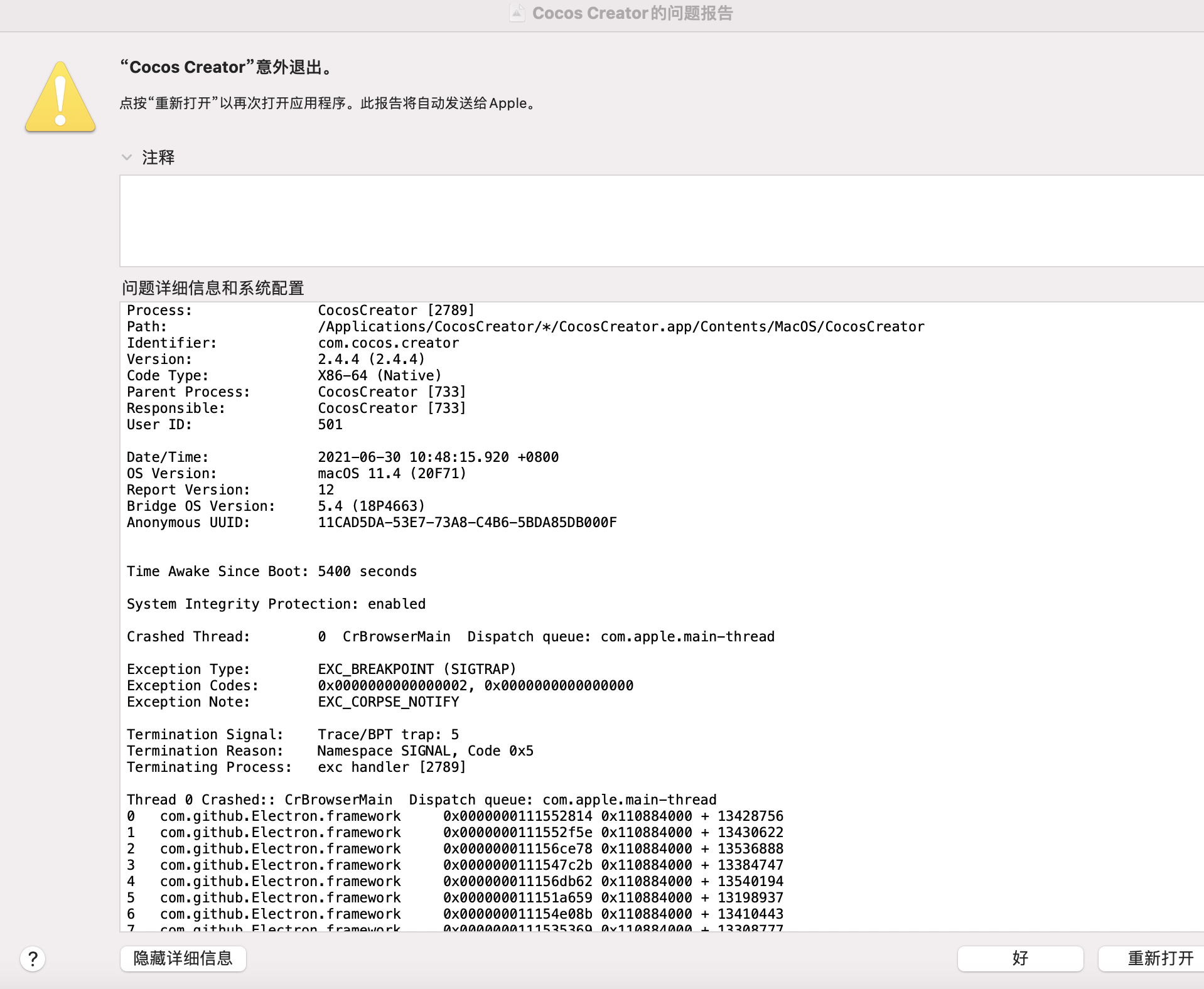Click the Crashed Thread: 0 CrBrowserMain line
1204x989 pixels.
coord(451,636)
